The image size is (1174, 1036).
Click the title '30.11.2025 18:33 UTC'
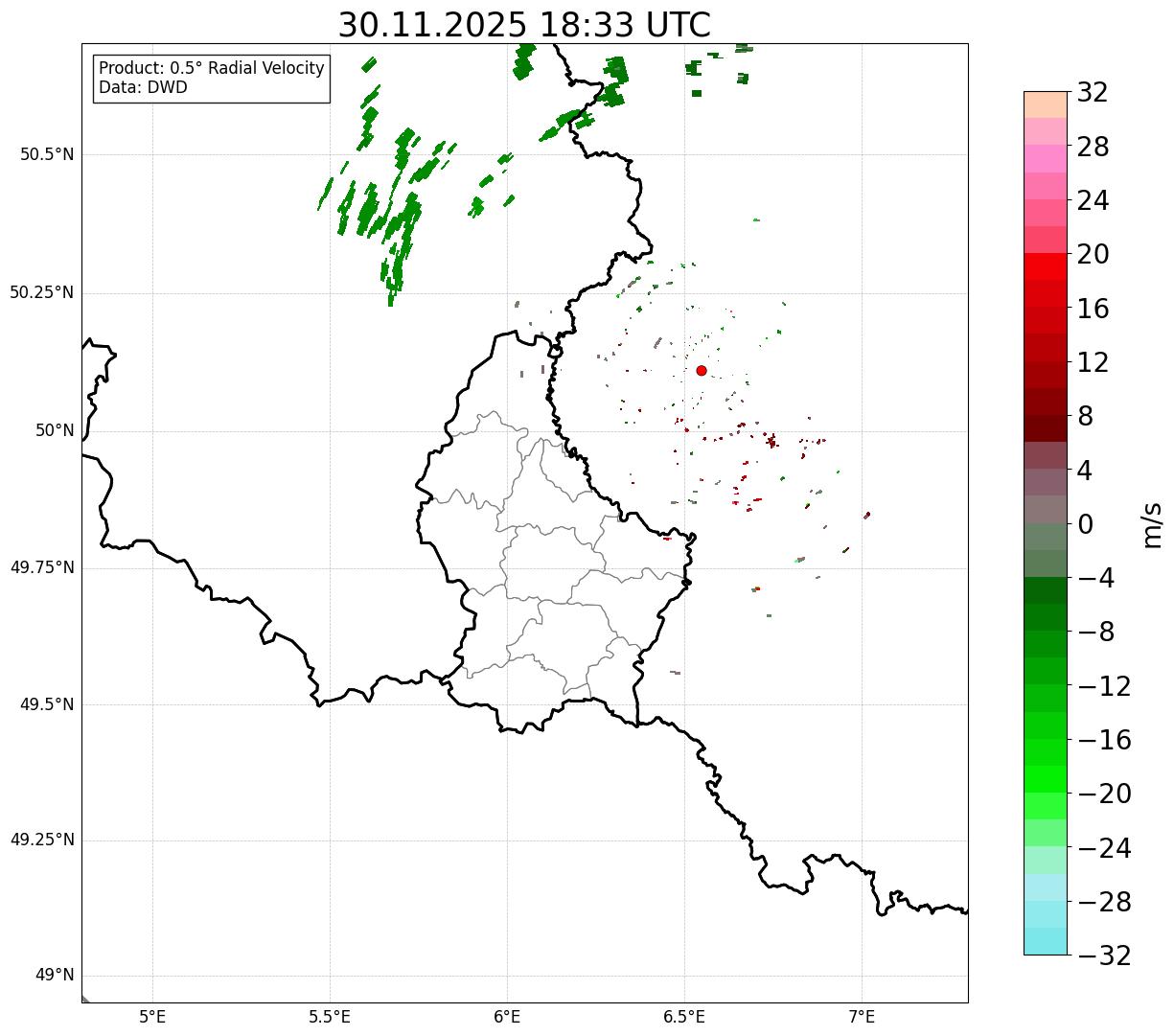pos(524,25)
